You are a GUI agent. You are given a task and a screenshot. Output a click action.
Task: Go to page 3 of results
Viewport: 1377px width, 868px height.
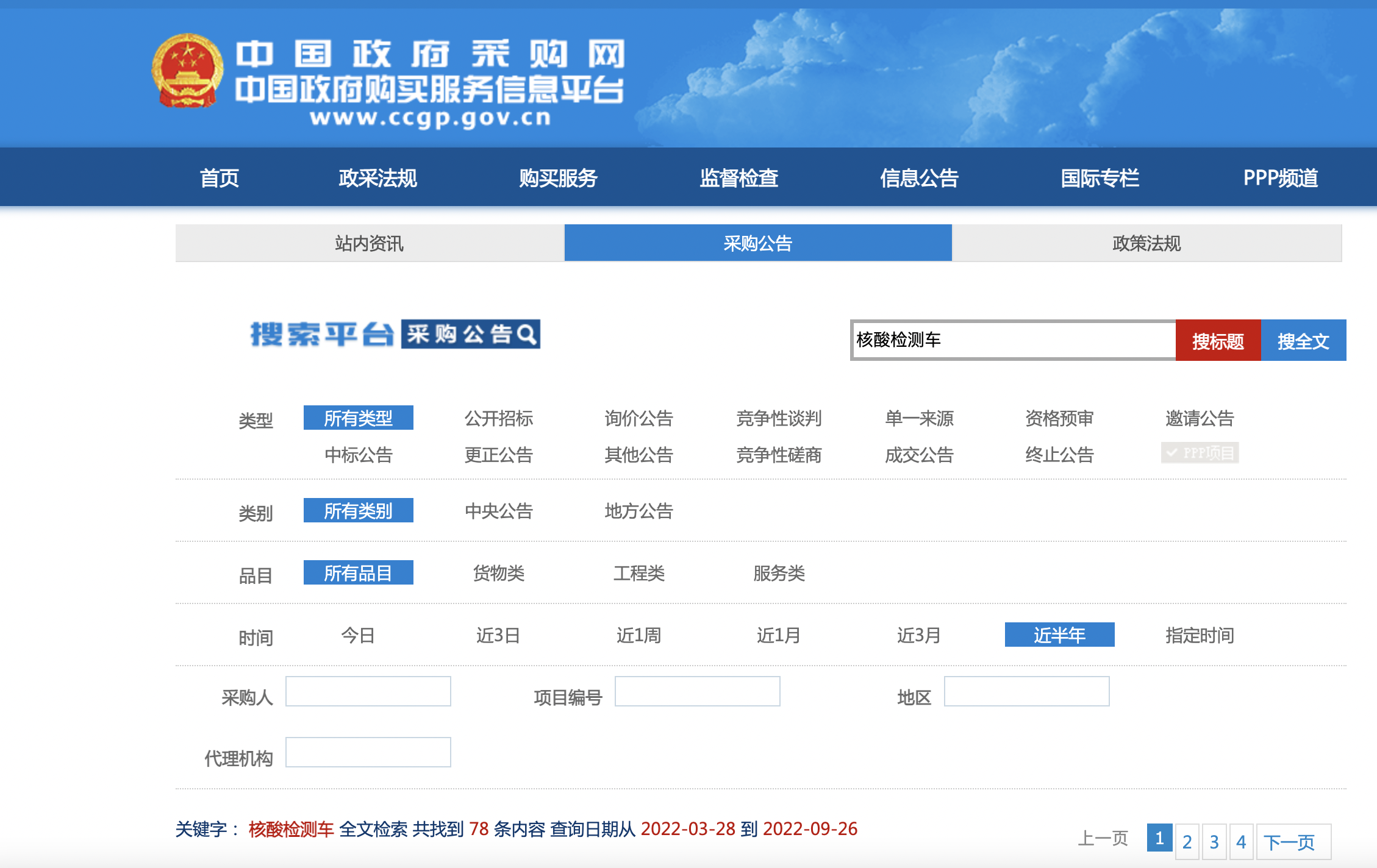[x=1214, y=841]
